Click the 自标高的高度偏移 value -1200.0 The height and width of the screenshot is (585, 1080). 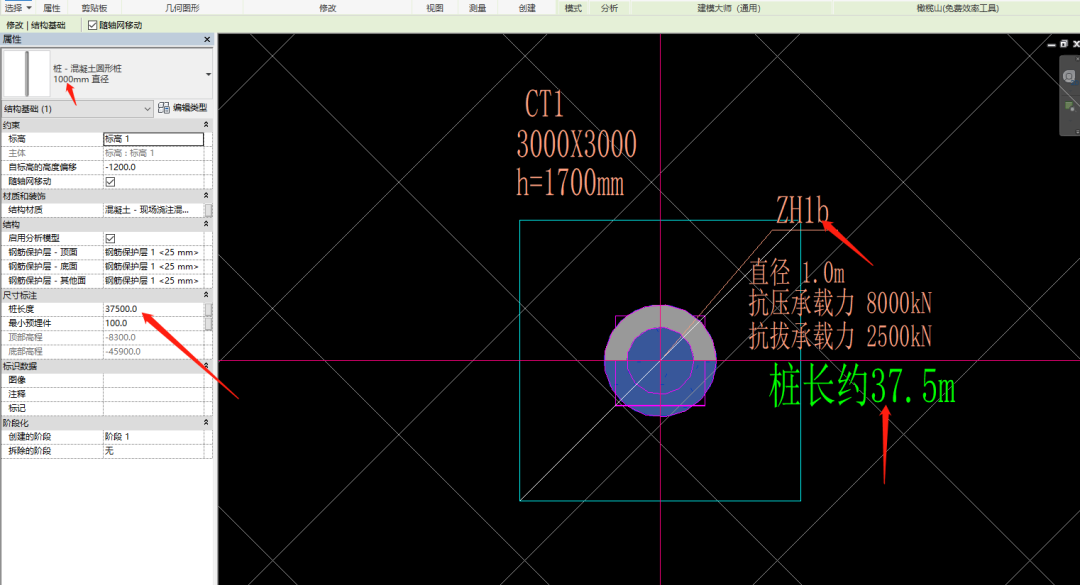click(x=154, y=167)
